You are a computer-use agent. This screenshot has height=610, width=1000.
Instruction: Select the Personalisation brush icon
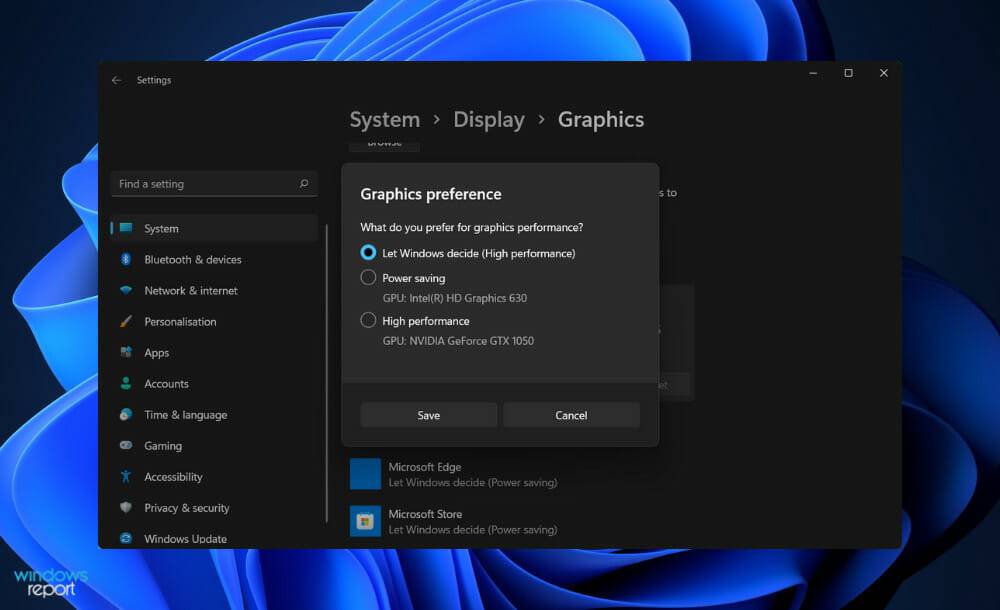pos(125,321)
